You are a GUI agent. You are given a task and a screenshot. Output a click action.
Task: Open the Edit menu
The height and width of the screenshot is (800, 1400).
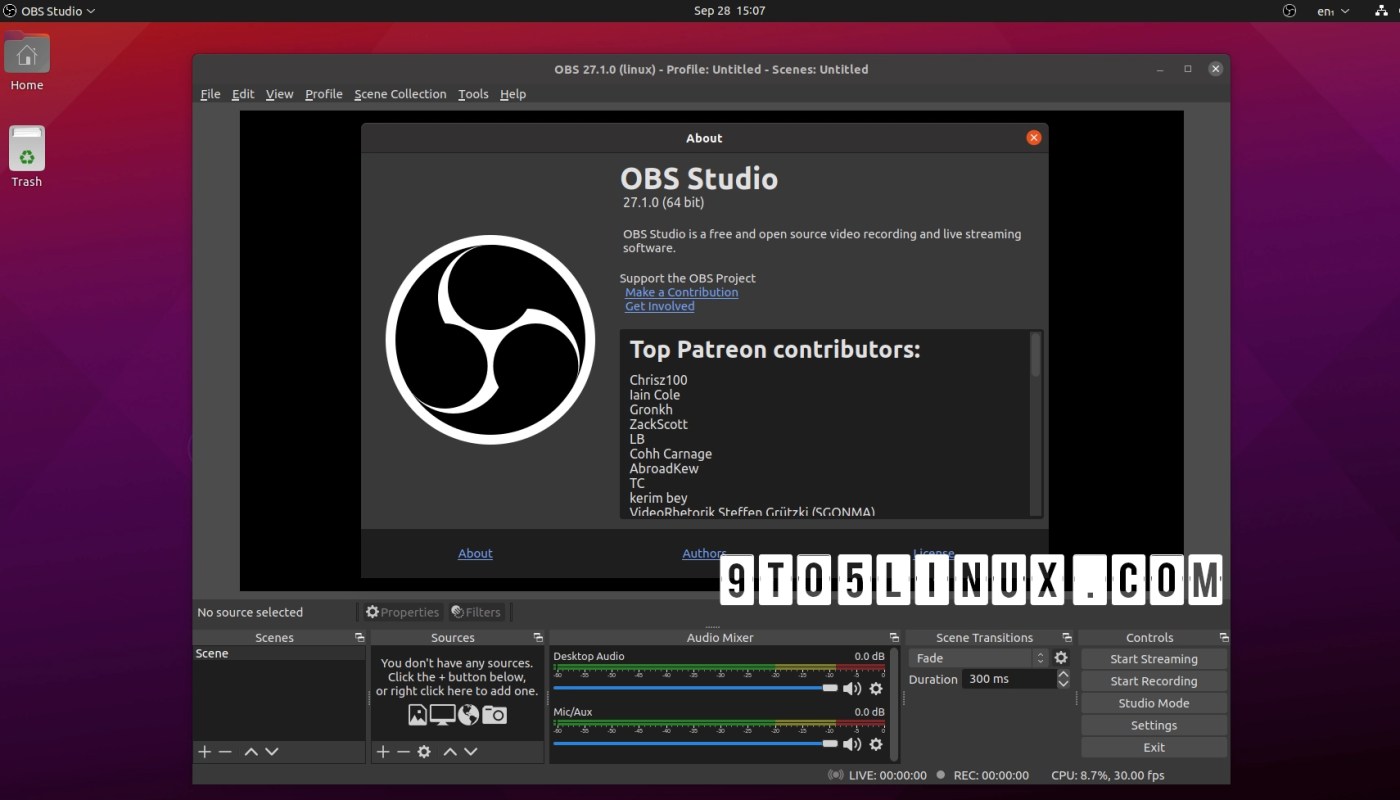pyautogui.click(x=243, y=94)
